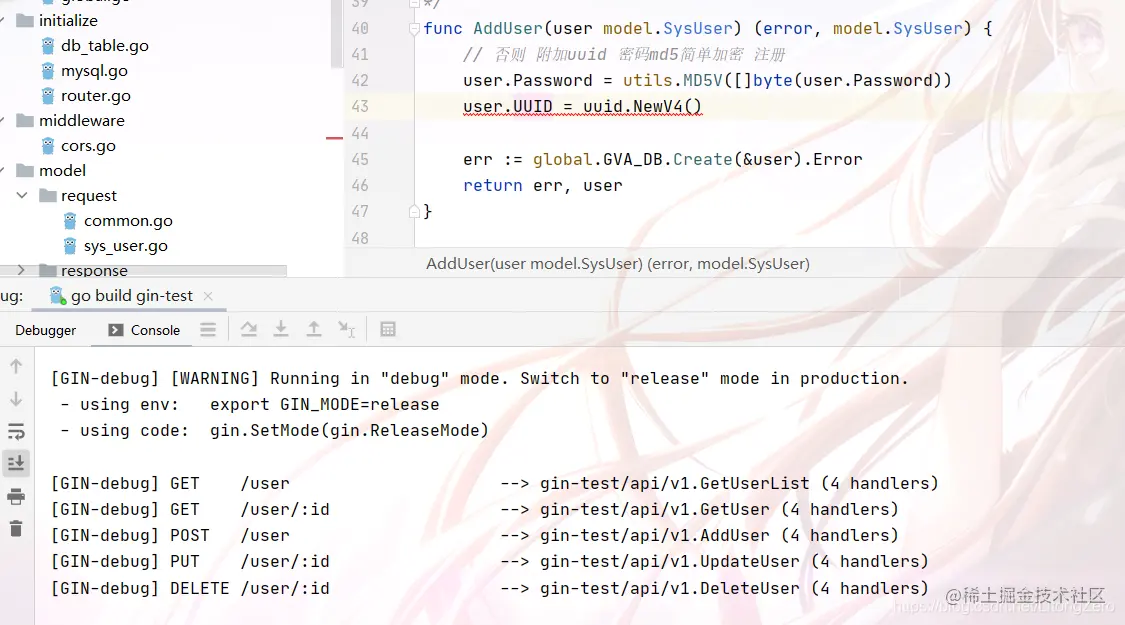Click the Run to Cursor debug icon
Screen dimensions: 1125x625
(x=347, y=329)
